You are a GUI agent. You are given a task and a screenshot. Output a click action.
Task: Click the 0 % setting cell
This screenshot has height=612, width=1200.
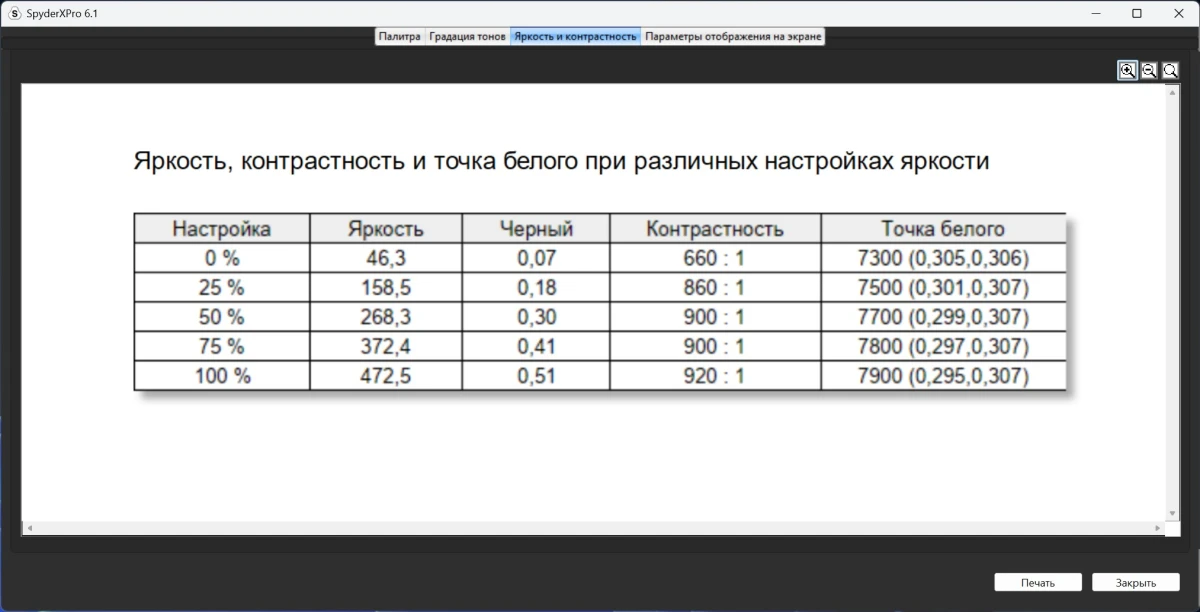tap(222, 258)
